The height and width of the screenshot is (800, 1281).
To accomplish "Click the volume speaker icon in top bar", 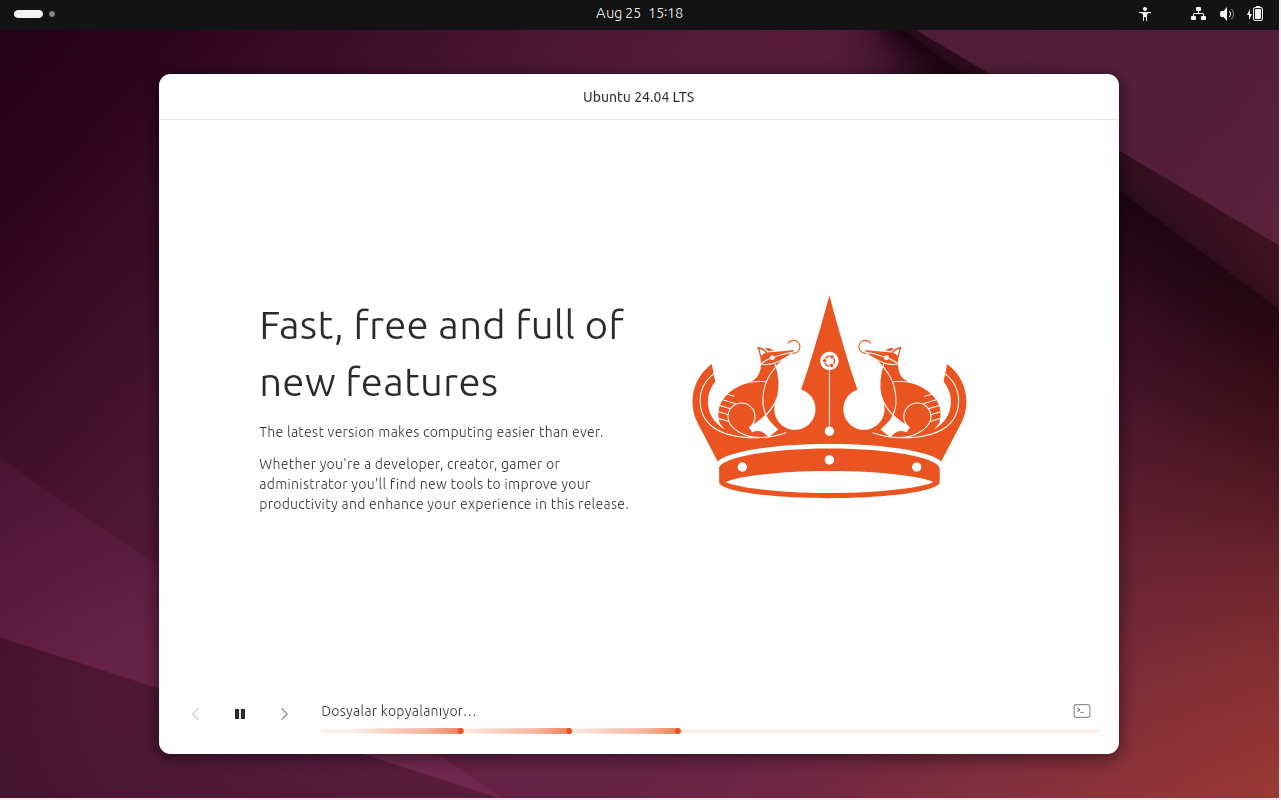I will pos(1227,14).
